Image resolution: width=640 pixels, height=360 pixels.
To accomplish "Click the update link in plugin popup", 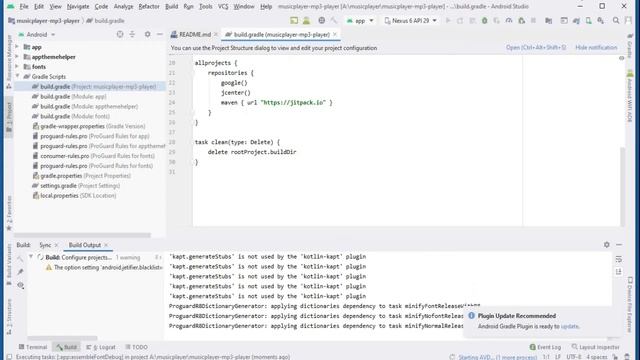I will (x=569, y=327).
